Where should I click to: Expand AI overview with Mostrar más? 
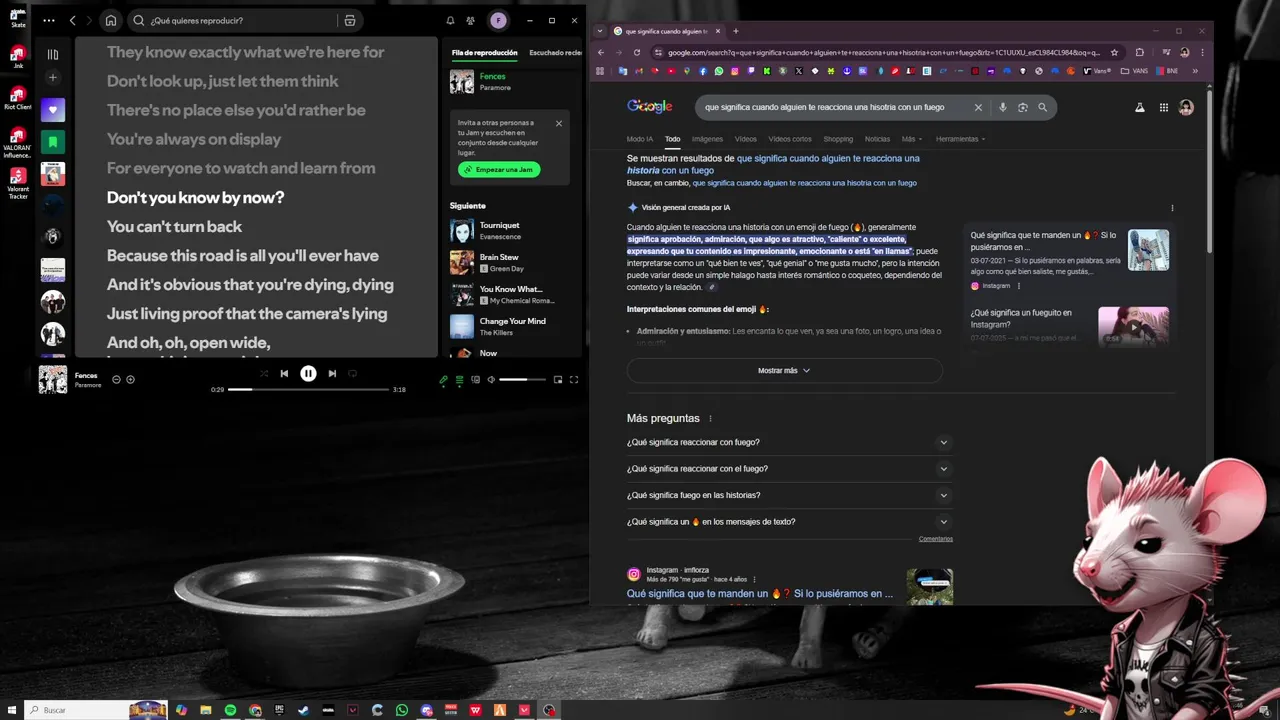pyautogui.click(x=784, y=370)
